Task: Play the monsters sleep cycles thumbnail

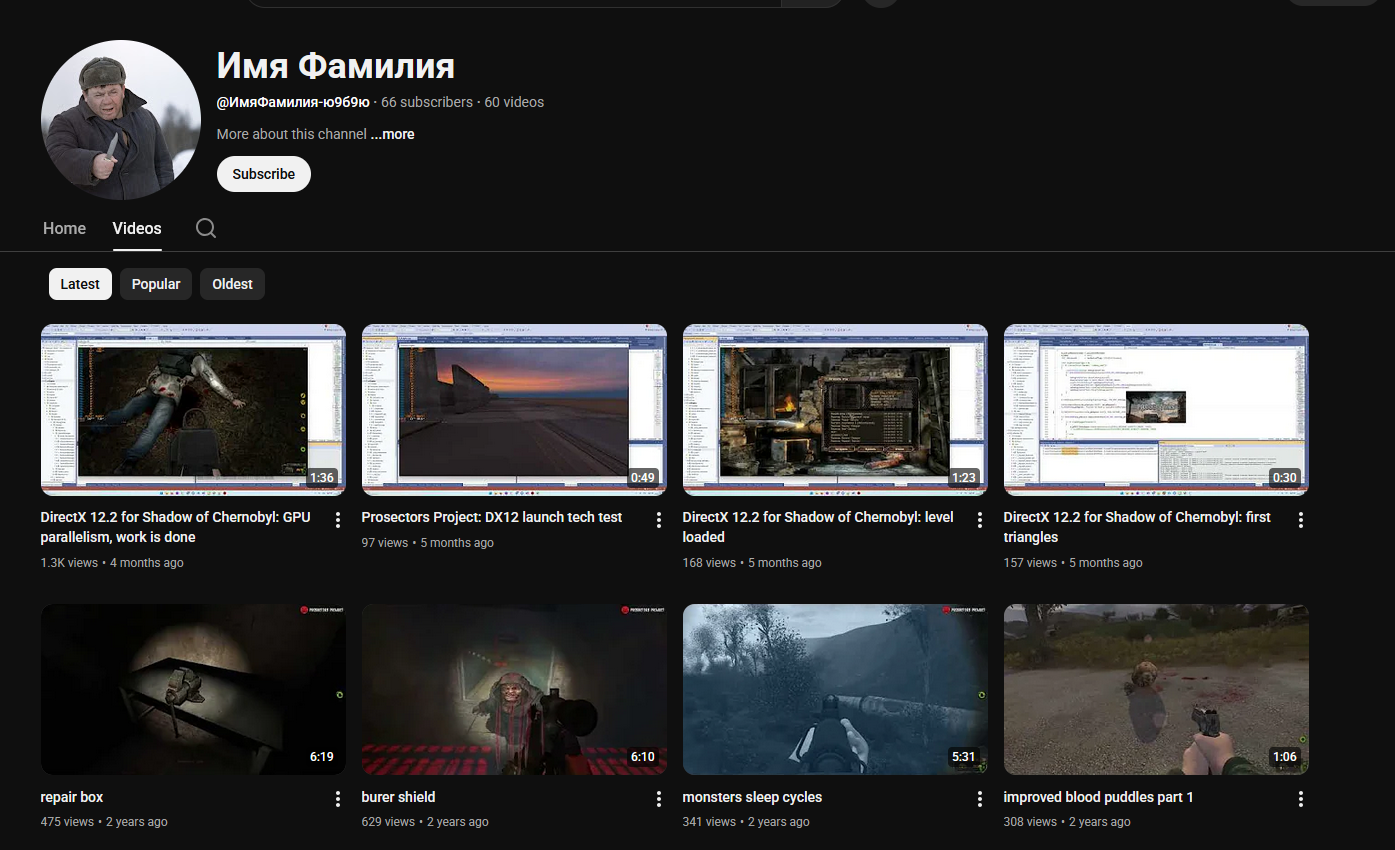Action: pyautogui.click(x=835, y=689)
